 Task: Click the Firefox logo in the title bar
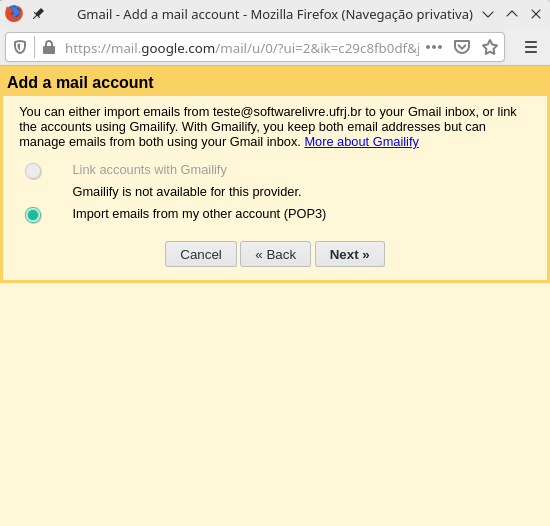pyautogui.click(x=14, y=14)
